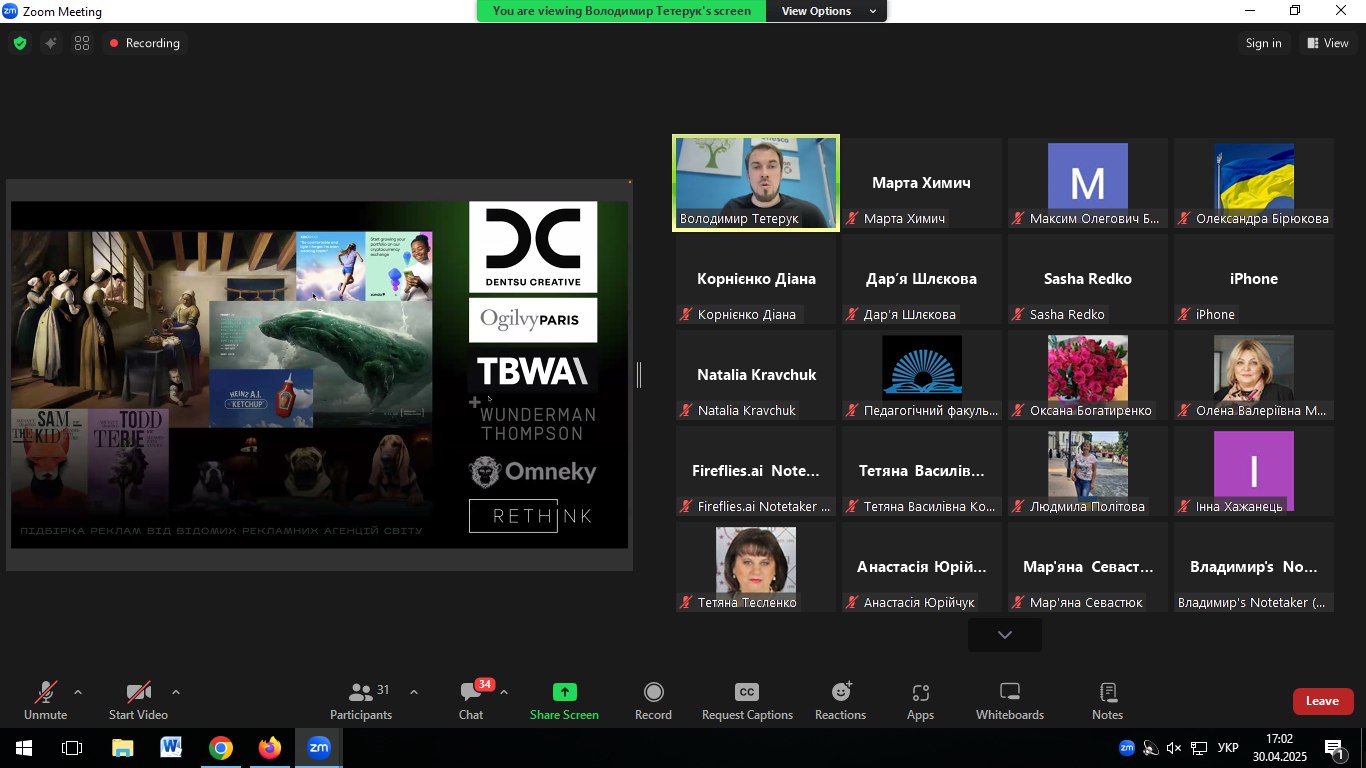Select the Педагогічний факультет logo tile

click(x=922, y=375)
